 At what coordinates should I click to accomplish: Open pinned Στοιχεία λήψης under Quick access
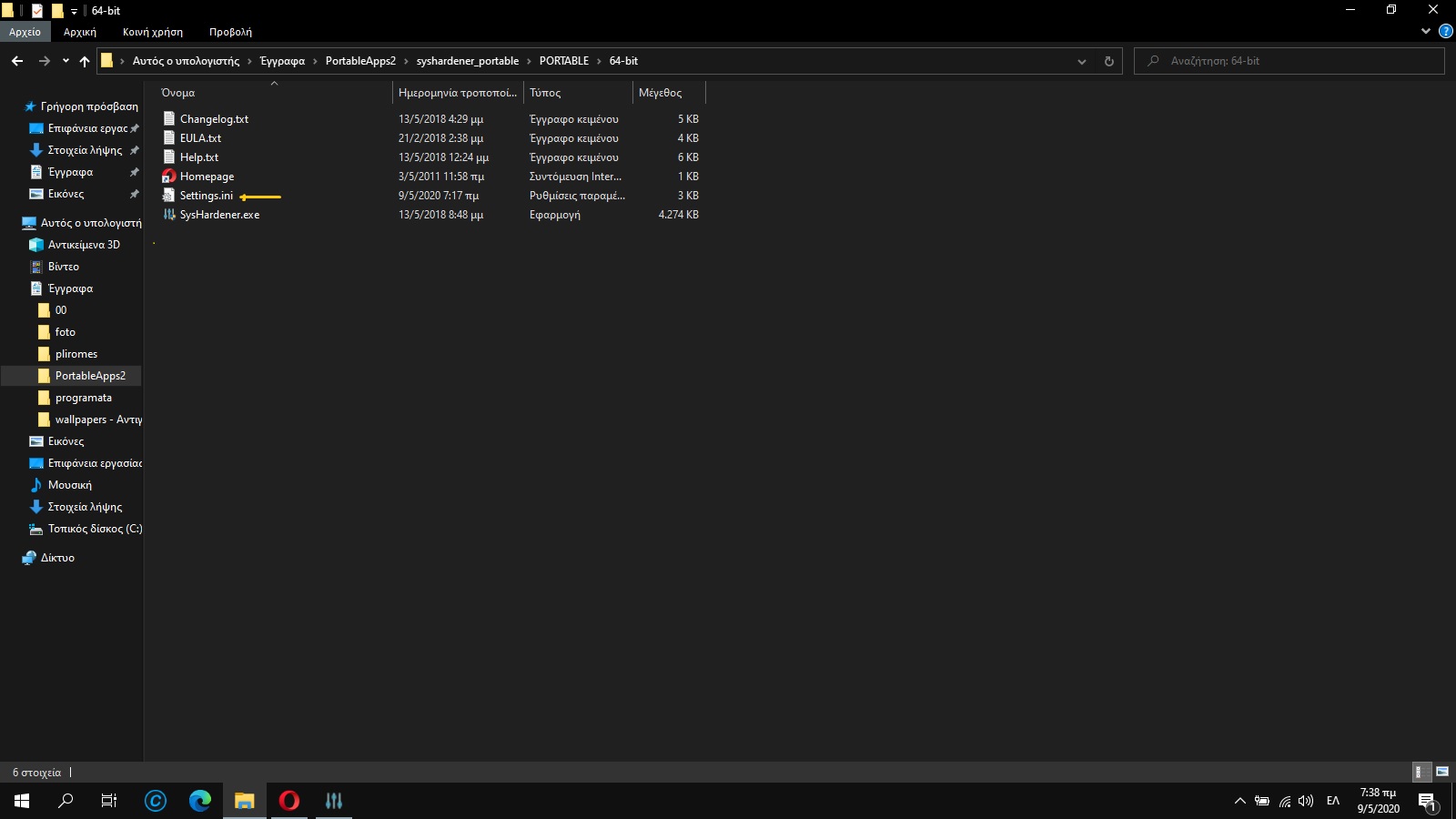[85, 150]
